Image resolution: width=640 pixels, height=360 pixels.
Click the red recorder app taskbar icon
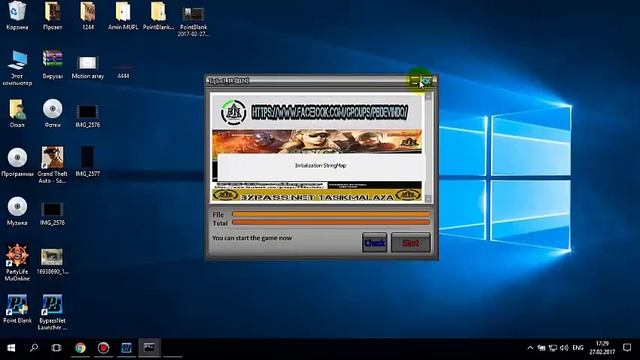(x=103, y=348)
